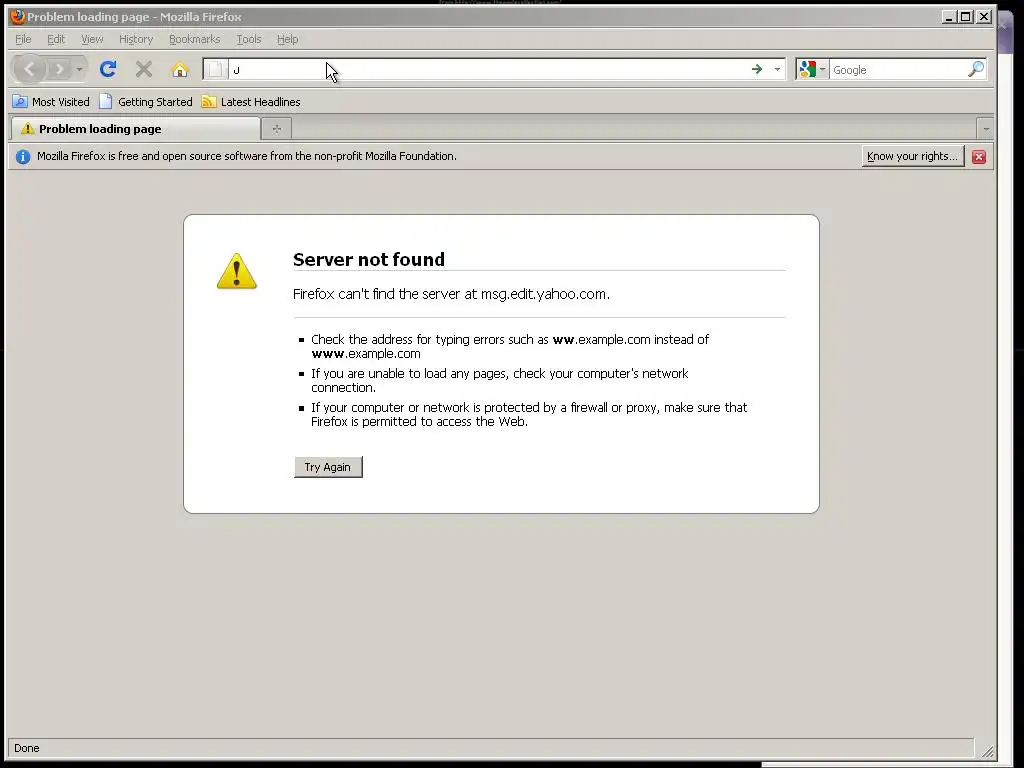Open the Latest Headlines feed bookmark
The width and height of the screenshot is (1024, 768).
(251, 102)
